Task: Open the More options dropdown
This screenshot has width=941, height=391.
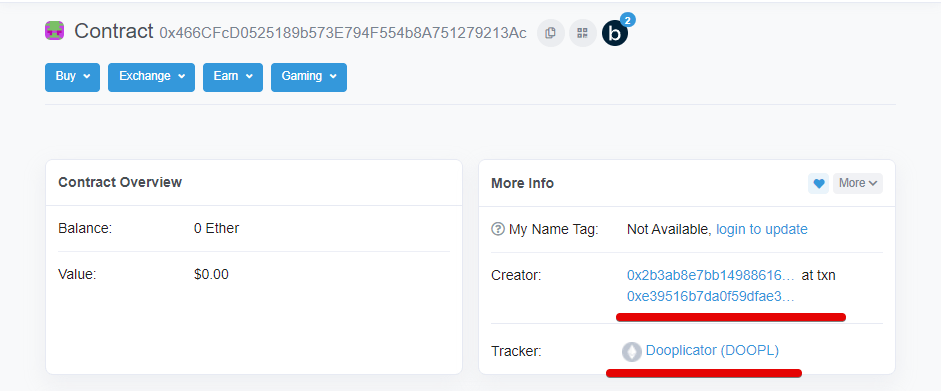Action: pos(858,183)
